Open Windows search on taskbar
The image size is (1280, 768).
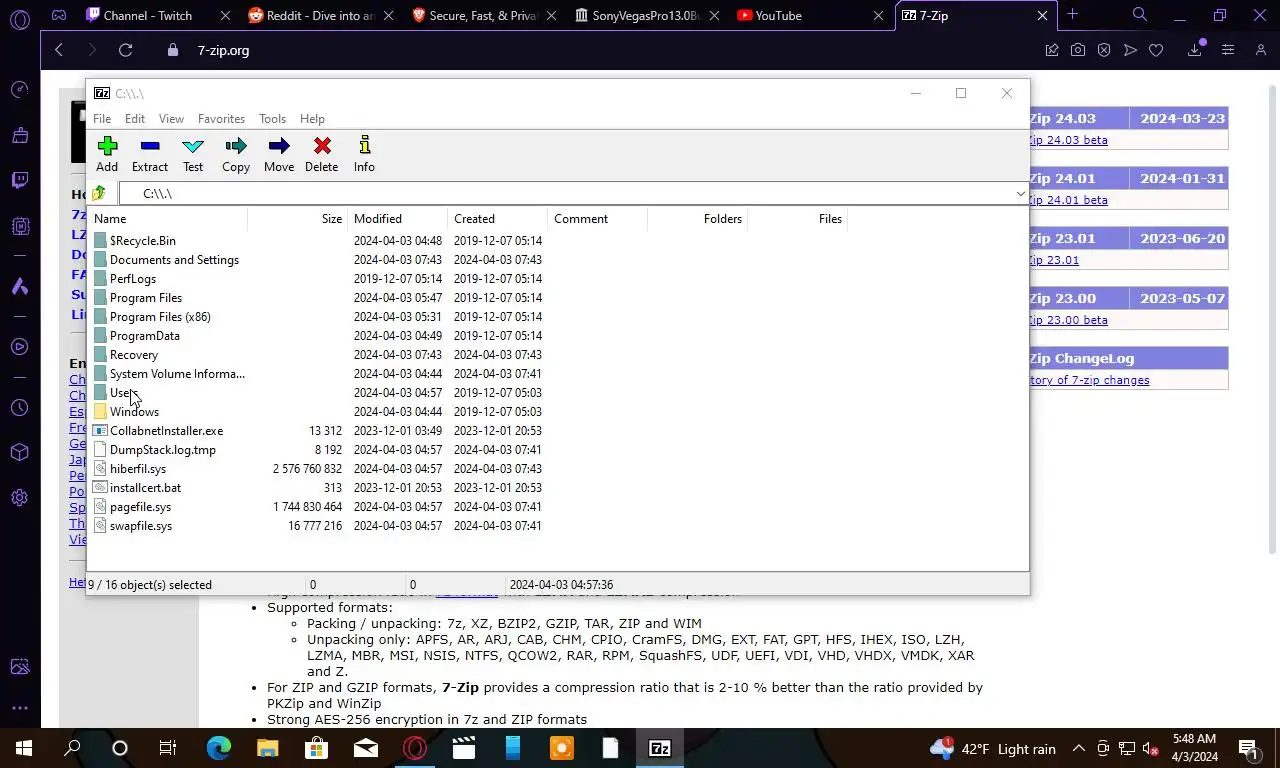(72, 748)
